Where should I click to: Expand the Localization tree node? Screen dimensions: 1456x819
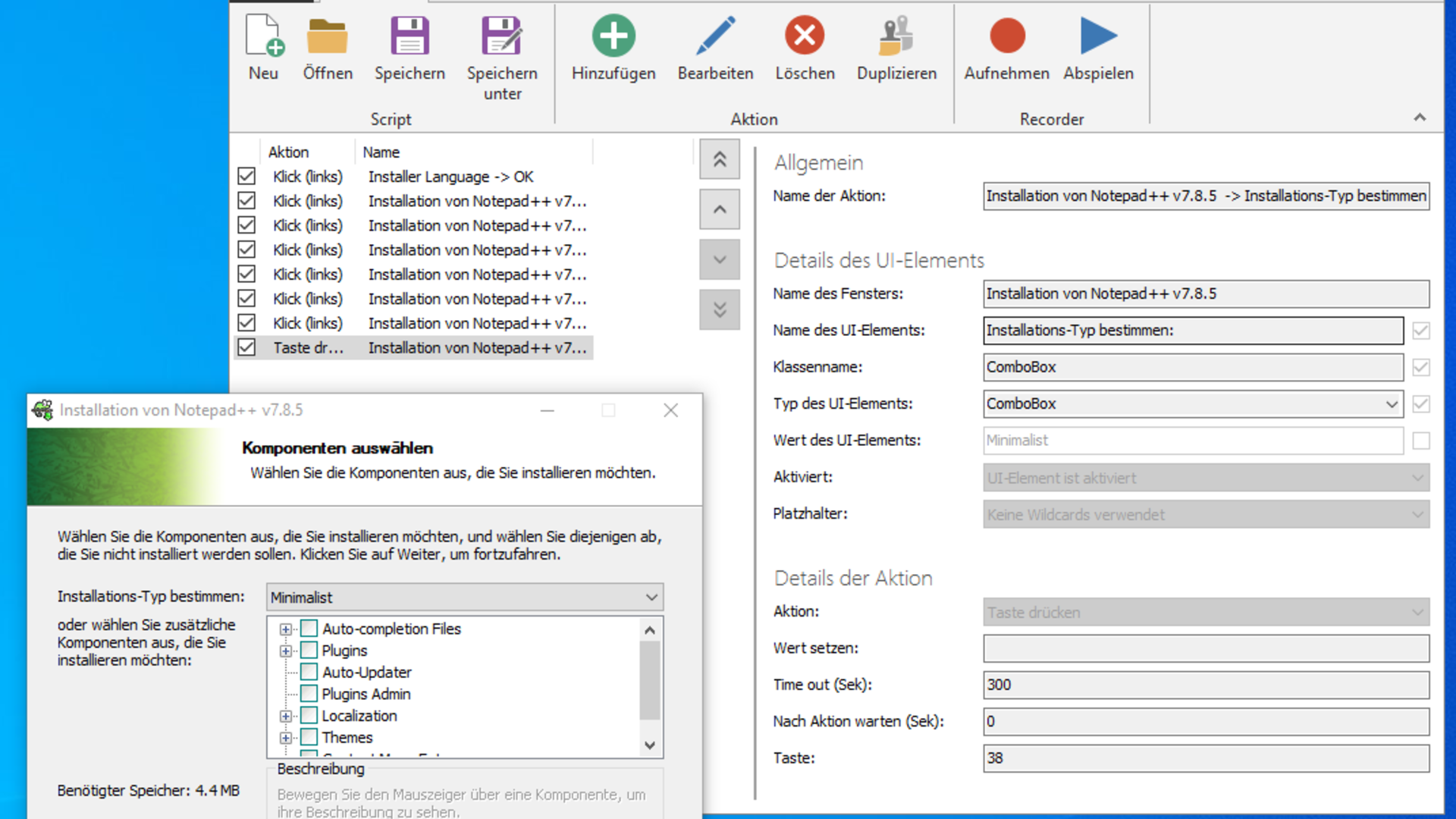tap(286, 716)
